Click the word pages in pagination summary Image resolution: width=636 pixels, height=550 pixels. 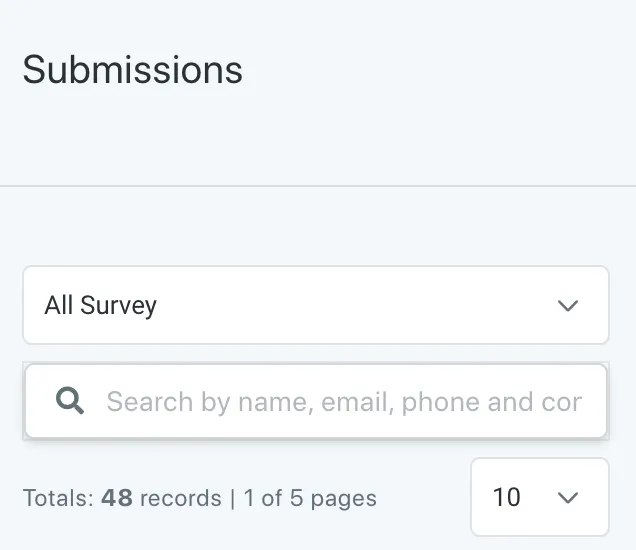pos(344,500)
